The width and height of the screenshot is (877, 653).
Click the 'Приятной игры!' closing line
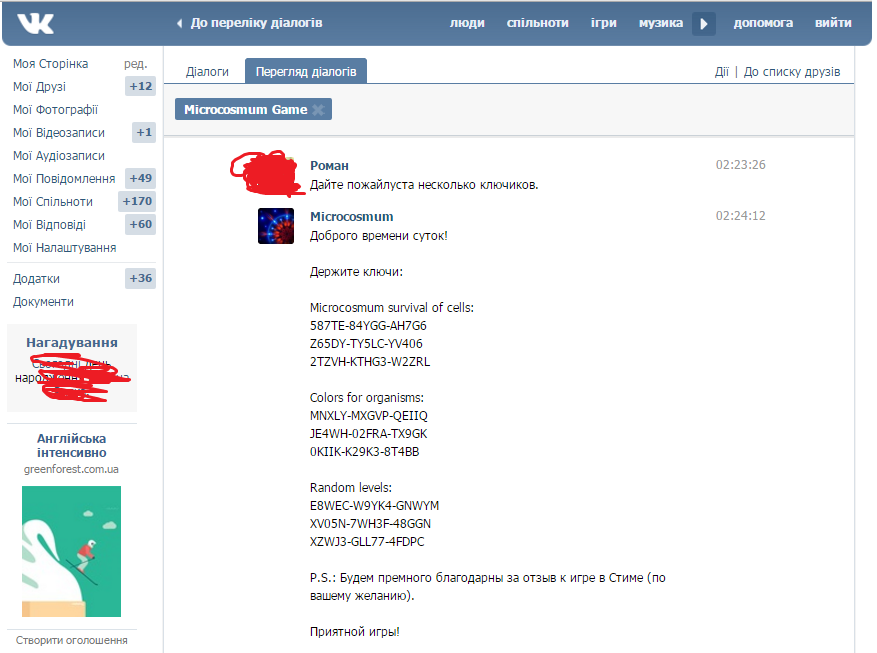(355, 632)
